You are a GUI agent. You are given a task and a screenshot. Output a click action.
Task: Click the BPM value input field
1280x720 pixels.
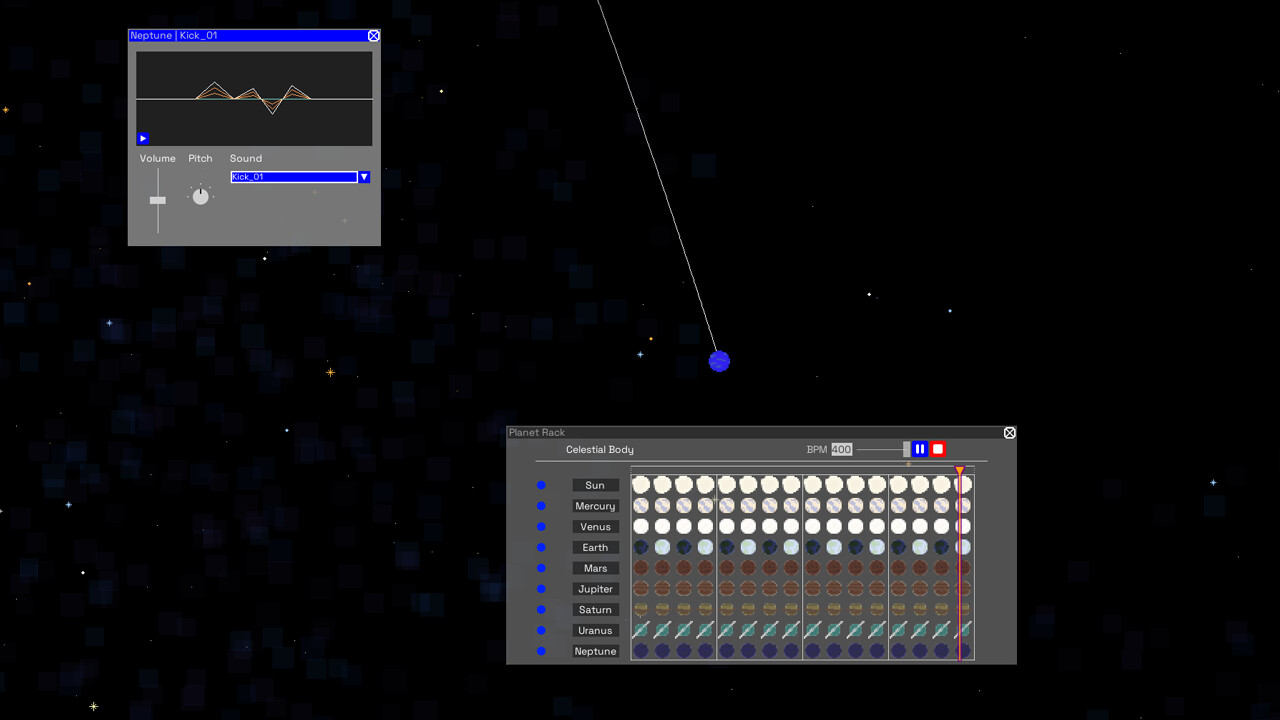point(841,449)
